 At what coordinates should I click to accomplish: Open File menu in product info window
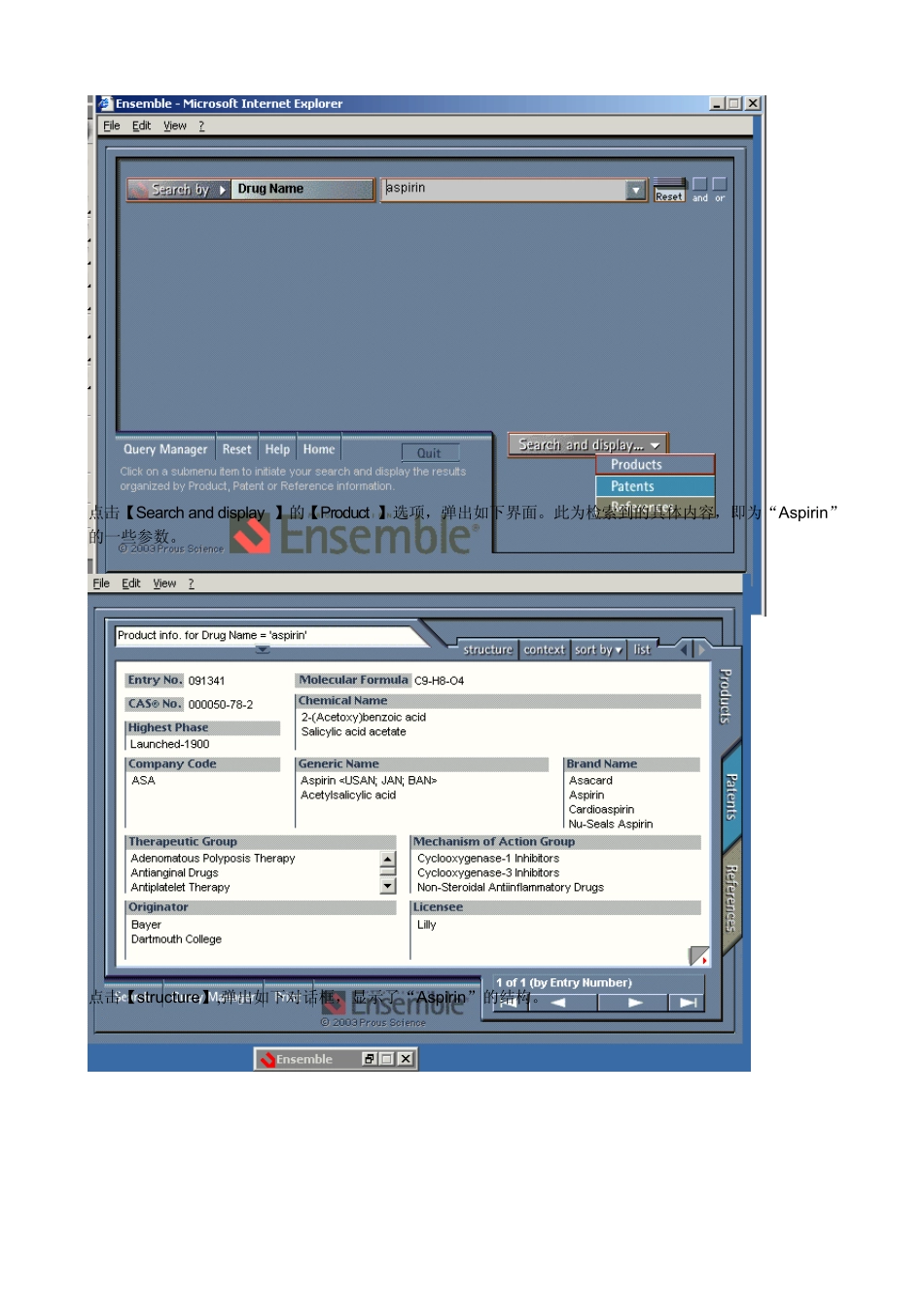[101, 583]
